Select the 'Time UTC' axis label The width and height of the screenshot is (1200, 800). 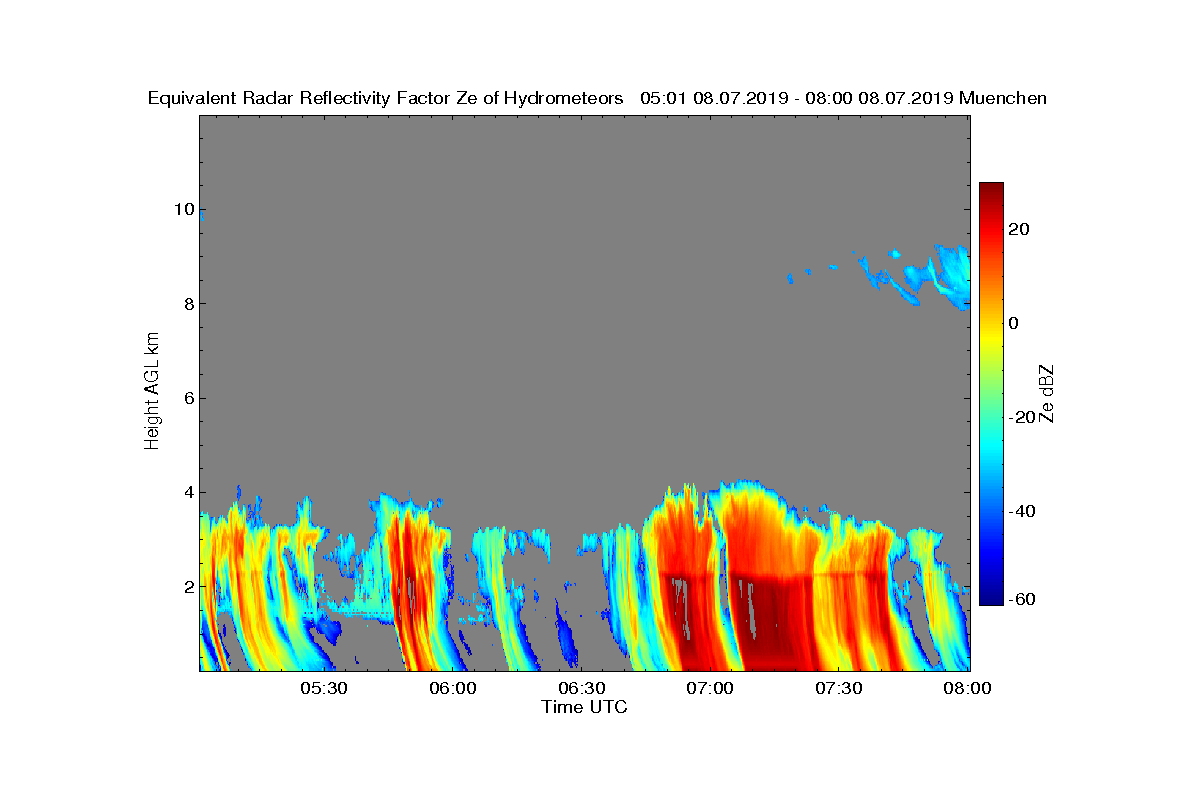[x=584, y=707]
